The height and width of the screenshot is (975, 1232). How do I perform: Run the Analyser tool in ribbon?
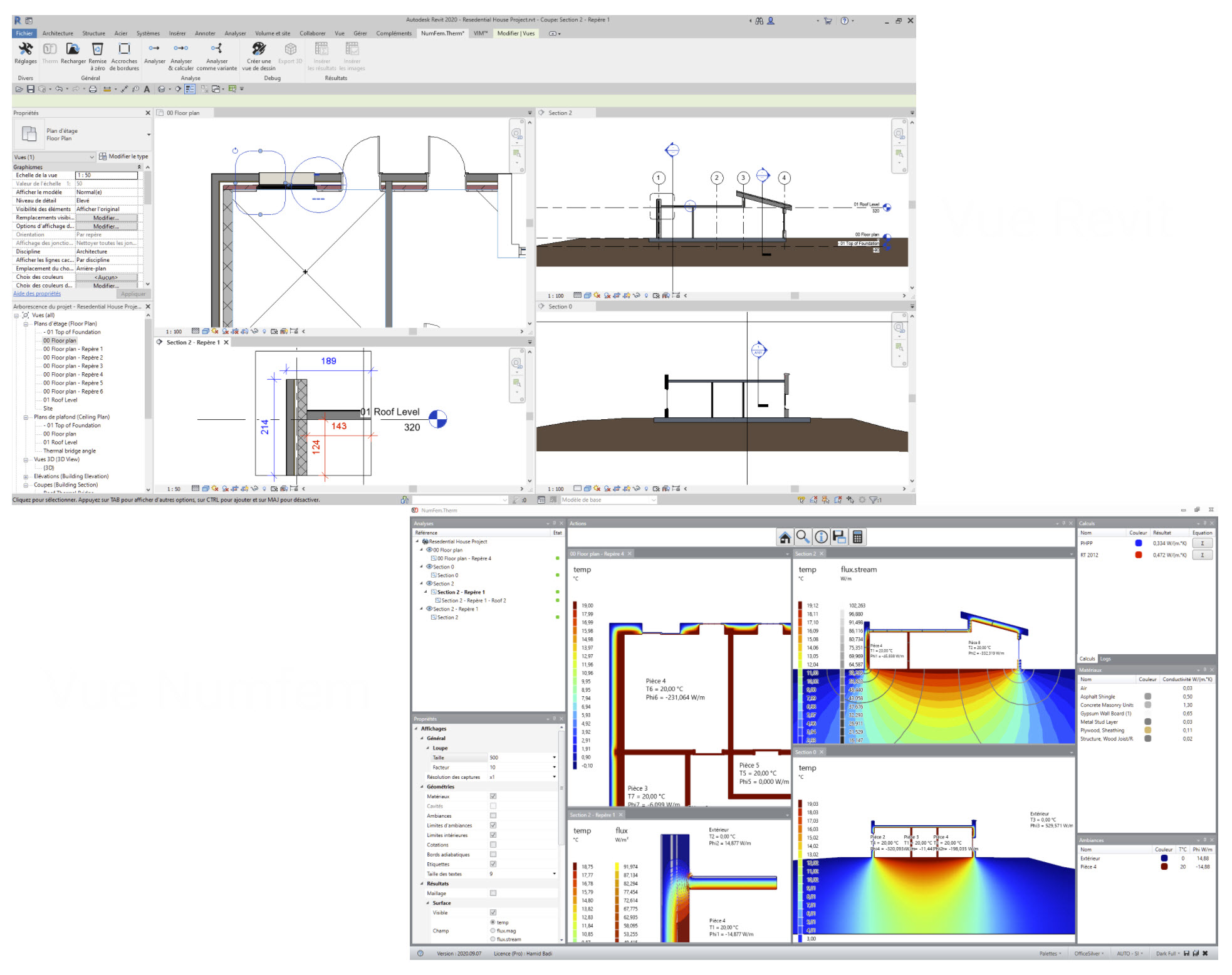coord(155,53)
